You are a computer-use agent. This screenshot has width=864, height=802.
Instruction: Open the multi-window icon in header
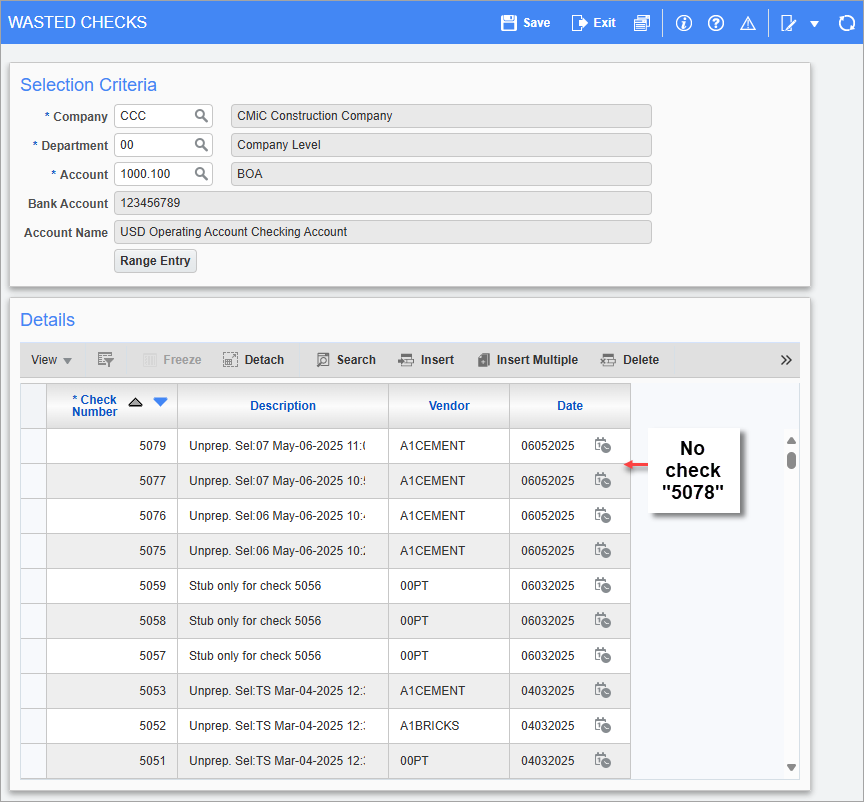[x=642, y=23]
